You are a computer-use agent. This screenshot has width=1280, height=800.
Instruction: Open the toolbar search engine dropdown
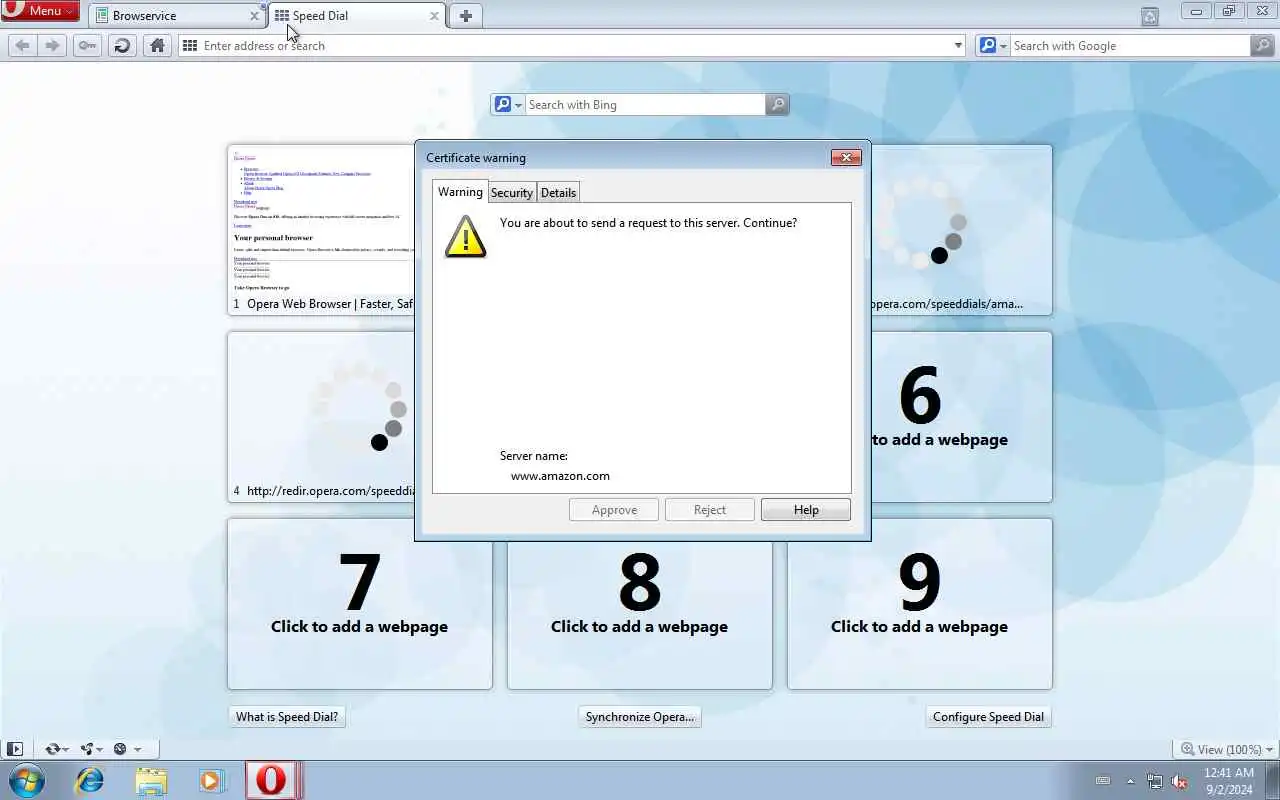(x=992, y=45)
